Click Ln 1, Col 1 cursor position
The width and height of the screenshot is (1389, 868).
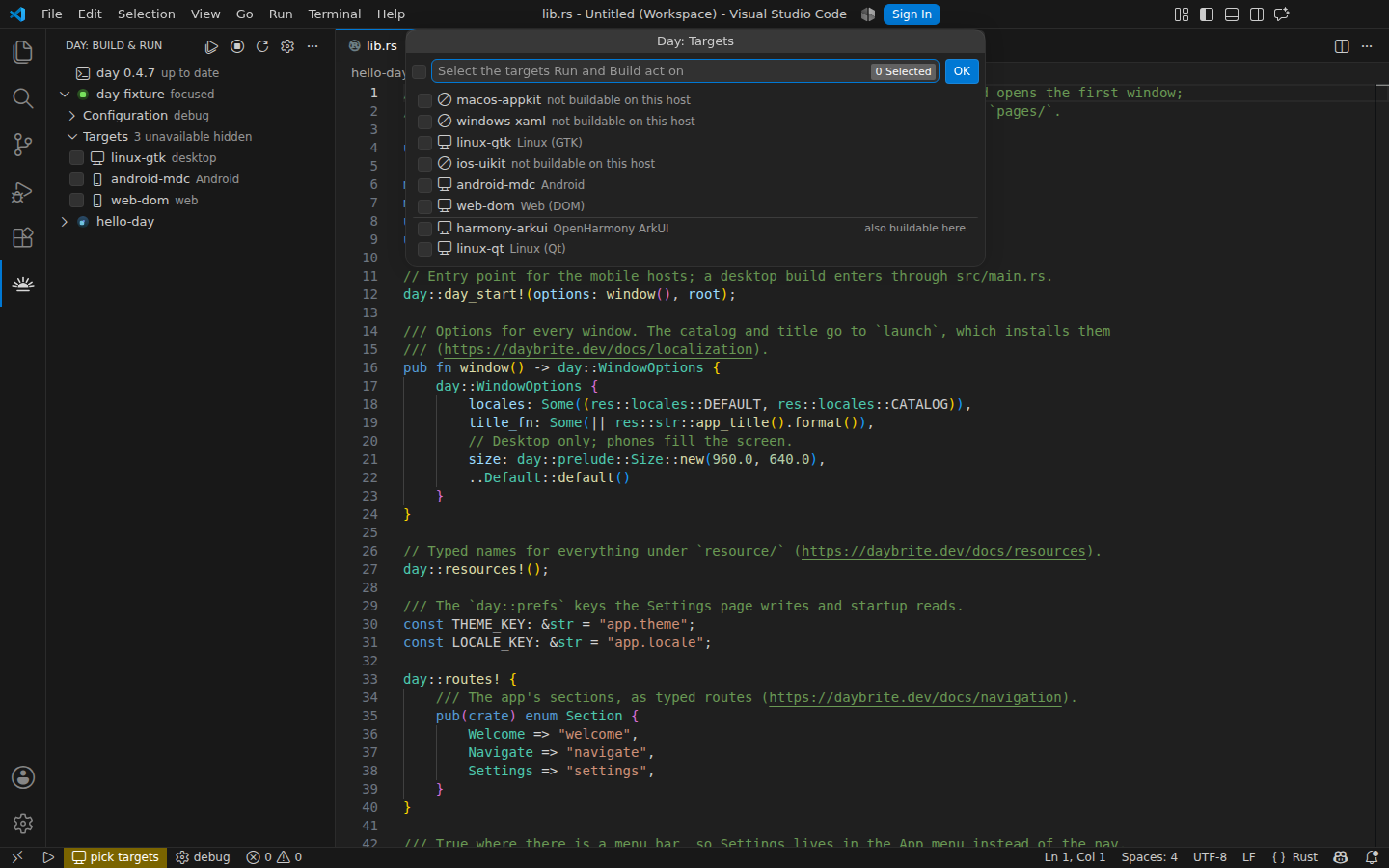click(x=1075, y=857)
